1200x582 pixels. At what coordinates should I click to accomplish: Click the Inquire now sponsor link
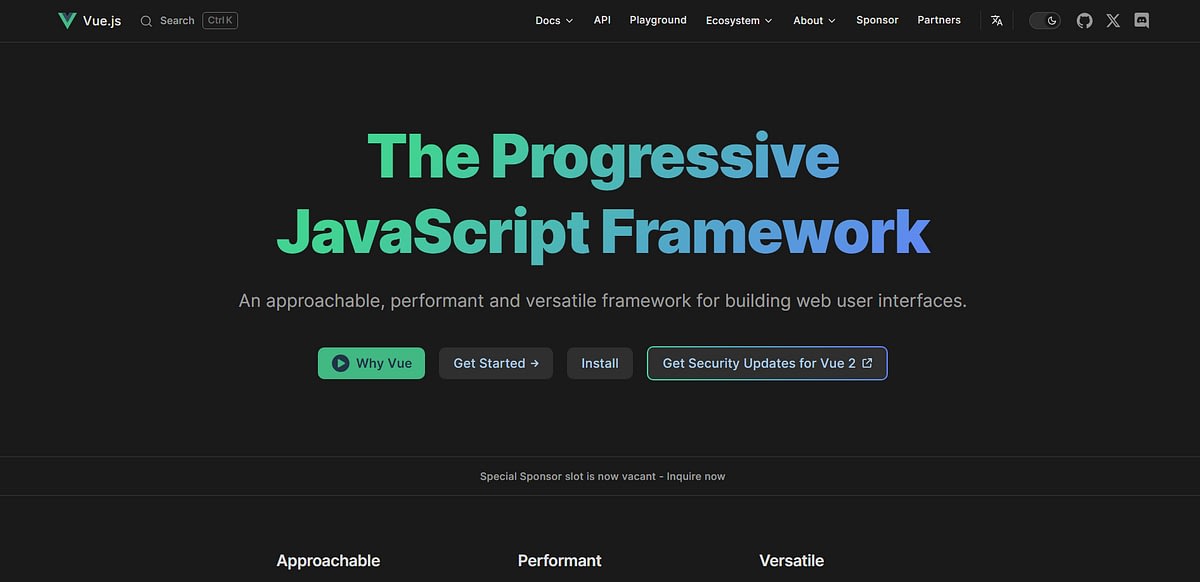[x=697, y=476]
